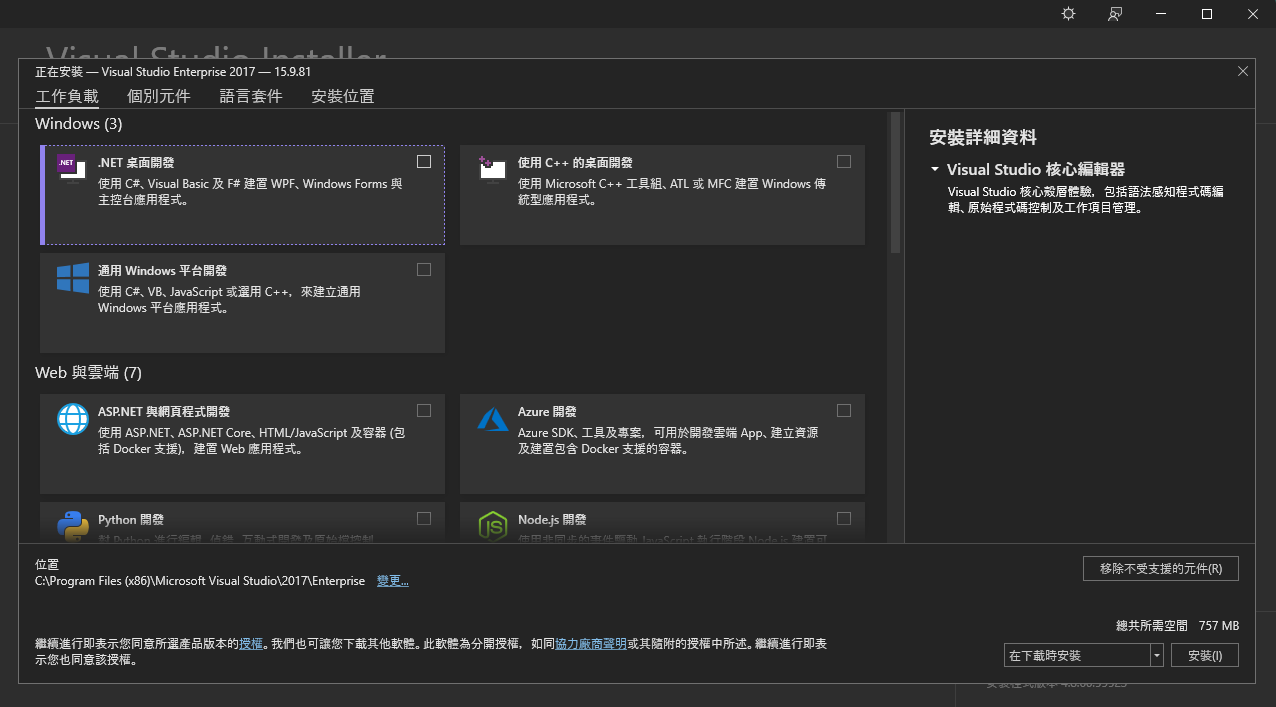Click the Python development icon
Viewport: 1276px width, 707px height.
click(x=73, y=526)
